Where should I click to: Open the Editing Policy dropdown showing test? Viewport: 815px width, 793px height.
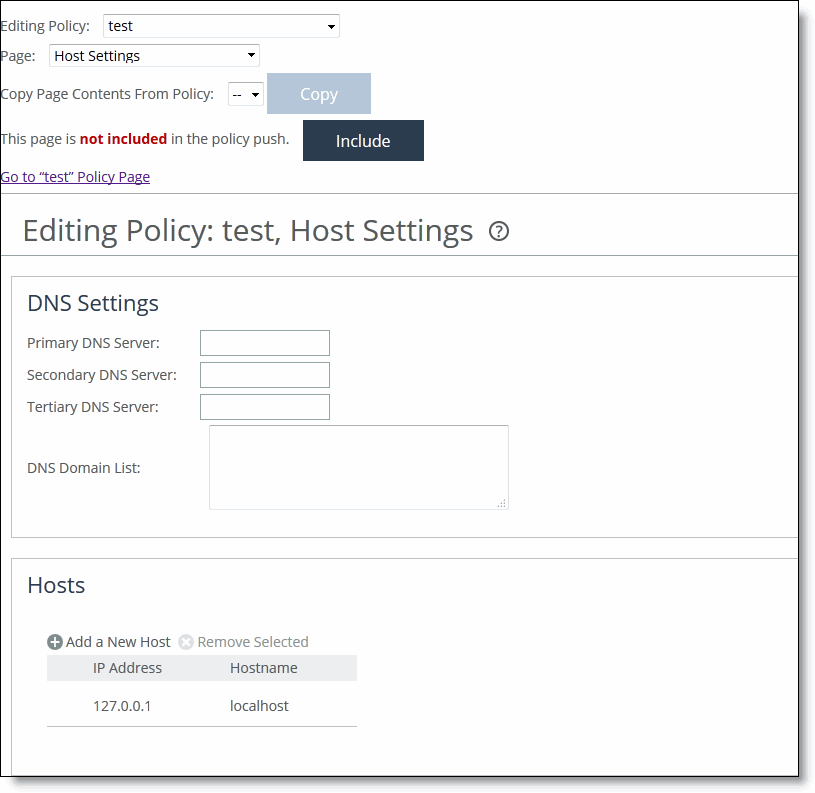click(221, 26)
